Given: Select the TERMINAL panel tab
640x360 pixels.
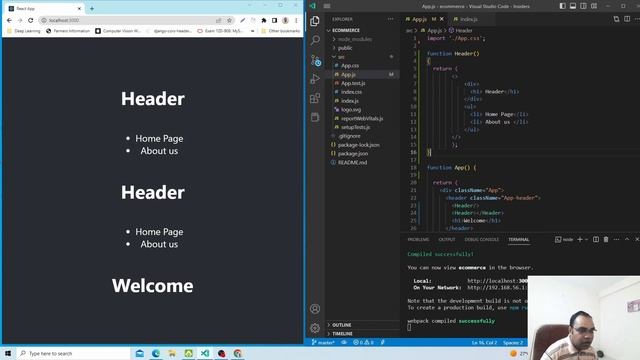Looking at the screenshot, I should point(519,240).
